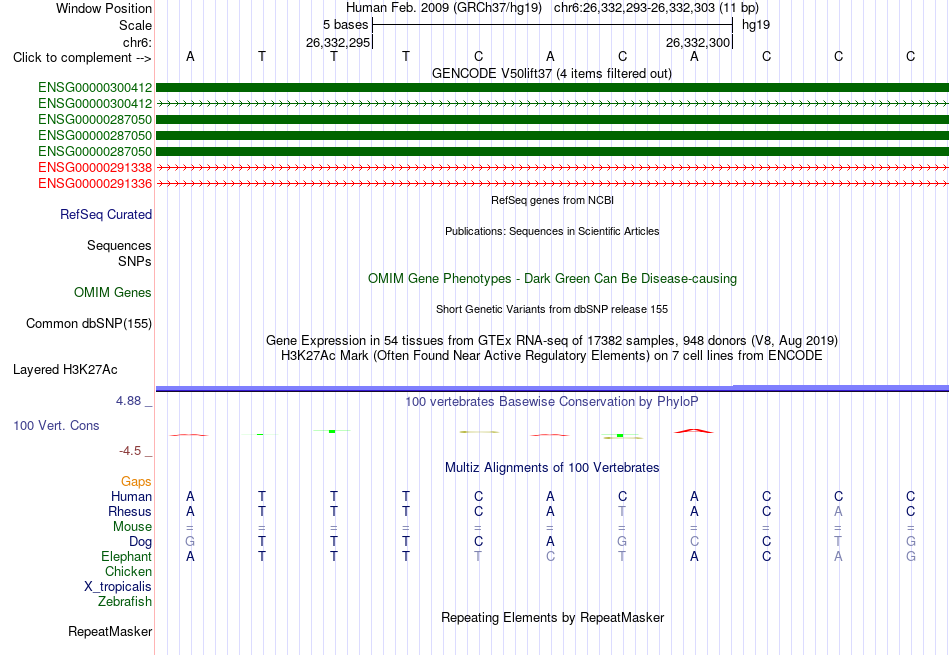This screenshot has width=950, height=655.
Task: Click the 100 Vert. Cons track label
Action: pos(56,426)
